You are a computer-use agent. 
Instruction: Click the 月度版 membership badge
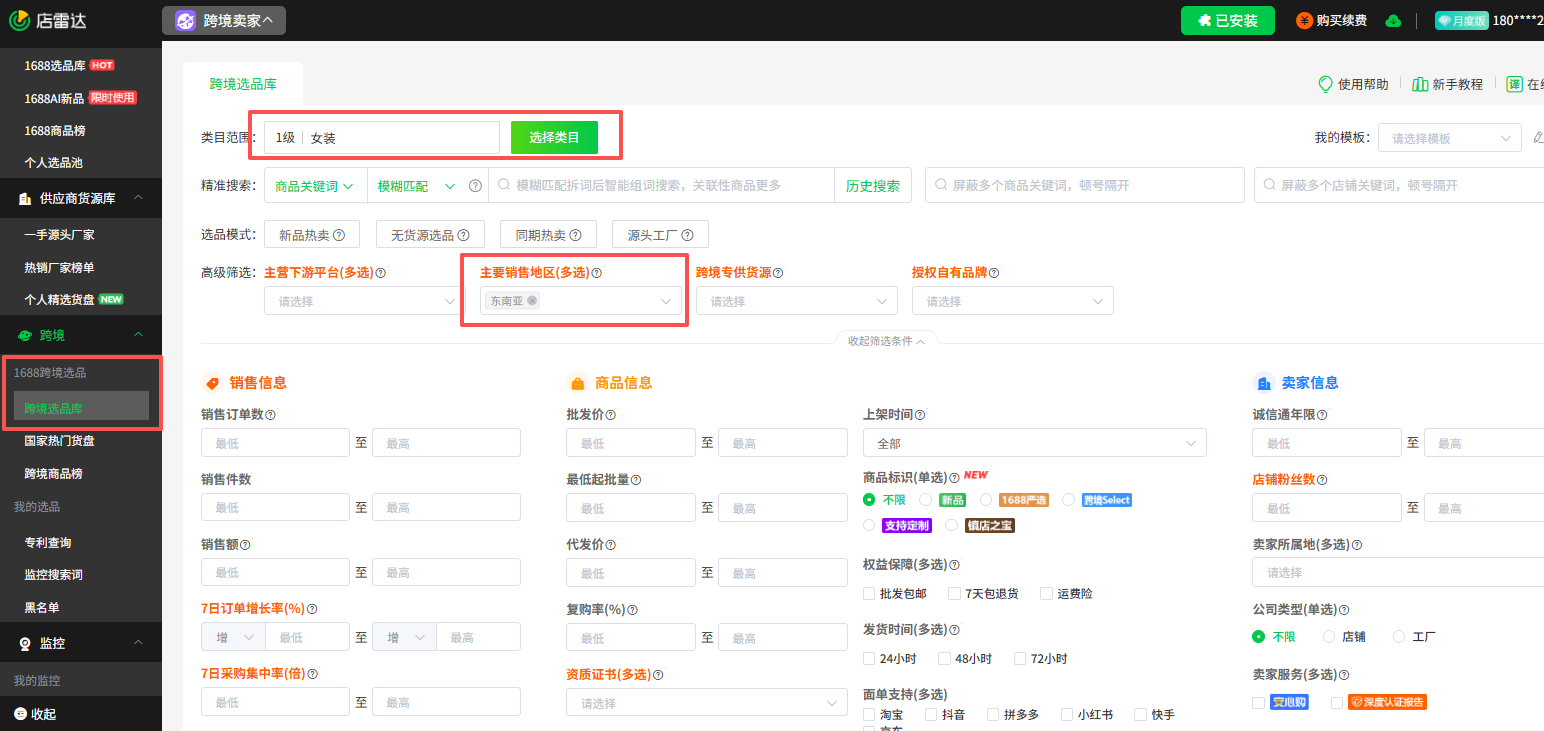[x=1461, y=20]
